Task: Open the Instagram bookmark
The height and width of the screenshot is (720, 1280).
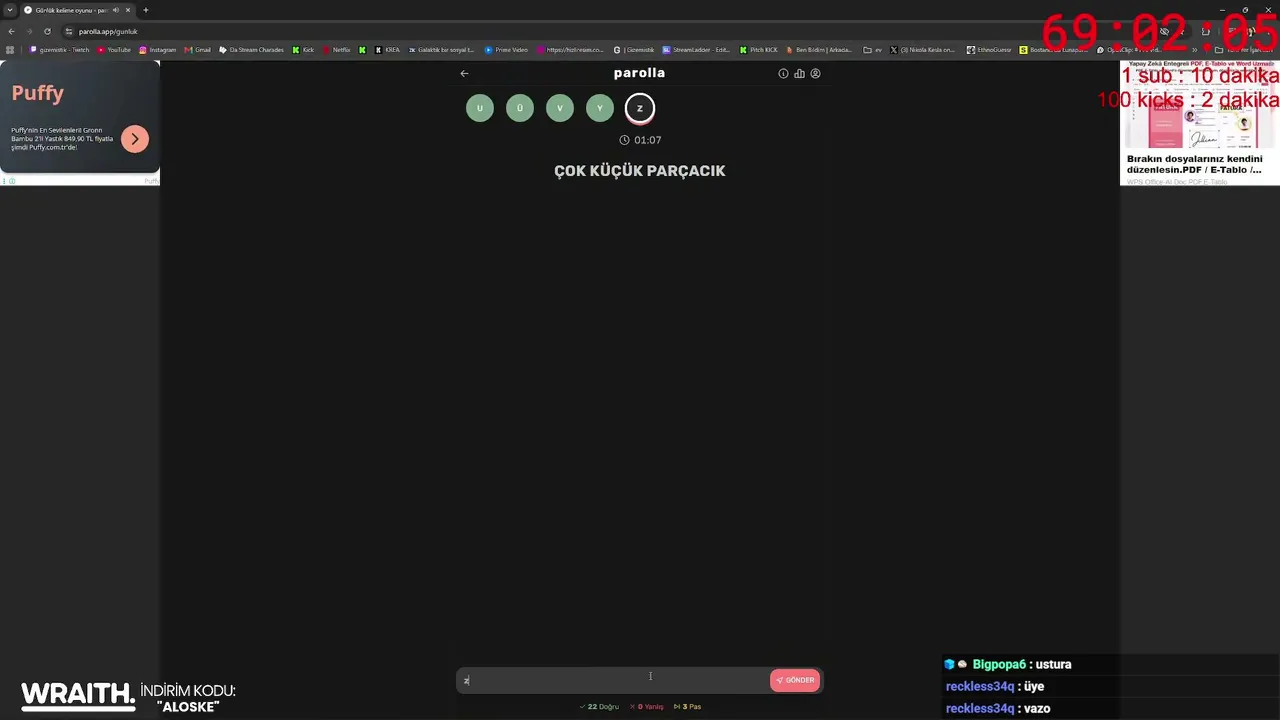Action: [x=158, y=49]
